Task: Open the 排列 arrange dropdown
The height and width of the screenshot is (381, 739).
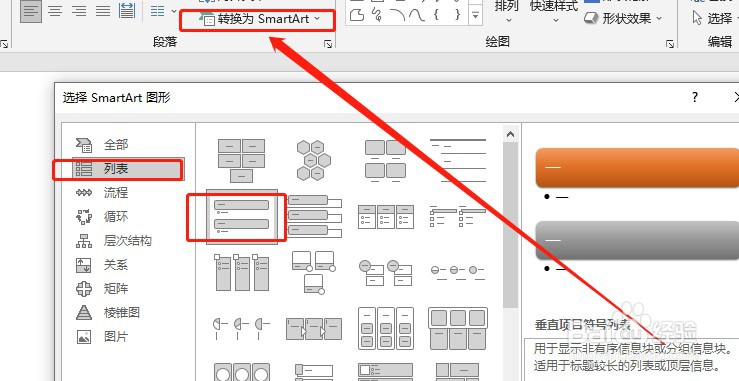Action: (508, 11)
